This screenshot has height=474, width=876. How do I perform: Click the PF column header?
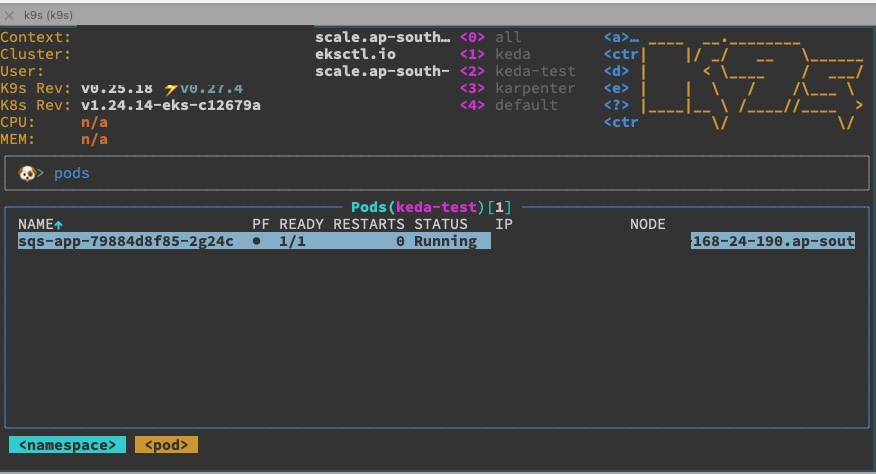pyautogui.click(x=261, y=224)
